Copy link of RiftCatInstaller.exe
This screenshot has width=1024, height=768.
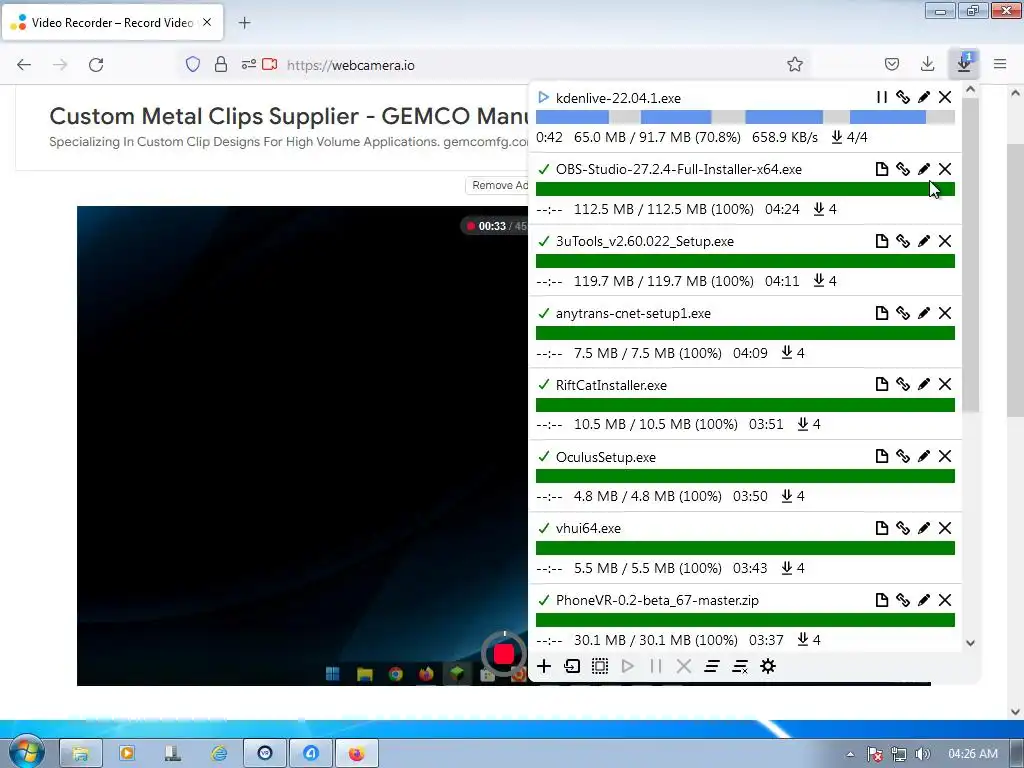click(x=903, y=384)
